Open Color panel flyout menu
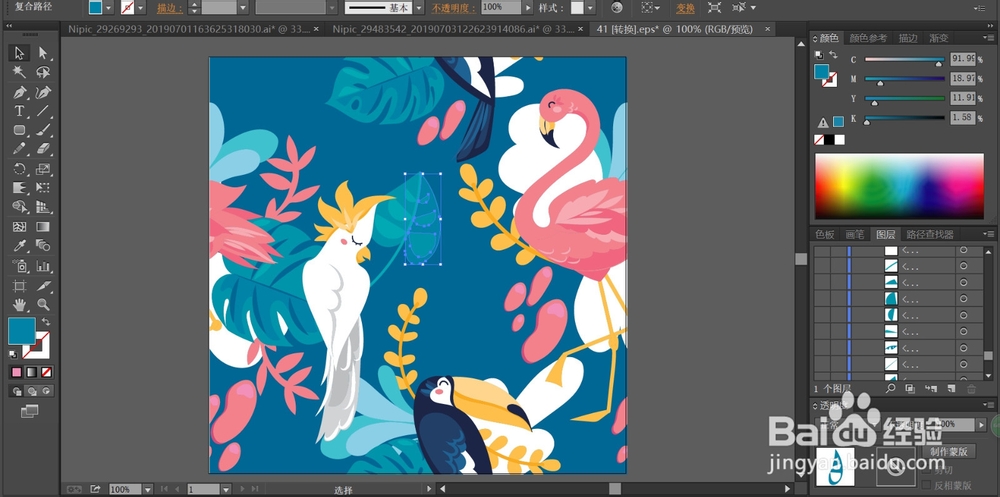This screenshot has width=1000, height=497. (989, 38)
